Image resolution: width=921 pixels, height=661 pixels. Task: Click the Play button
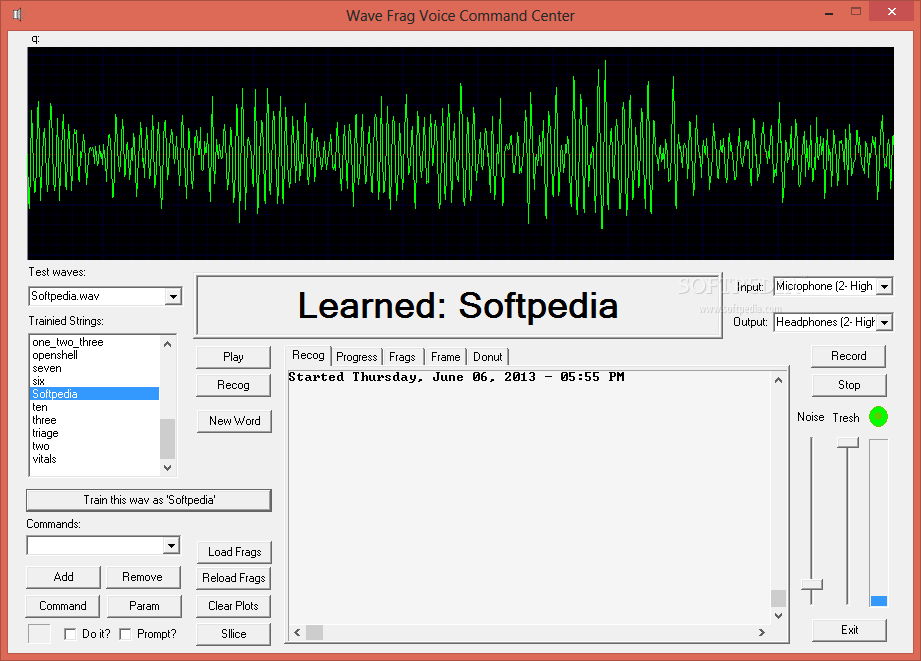pyautogui.click(x=233, y=357)
